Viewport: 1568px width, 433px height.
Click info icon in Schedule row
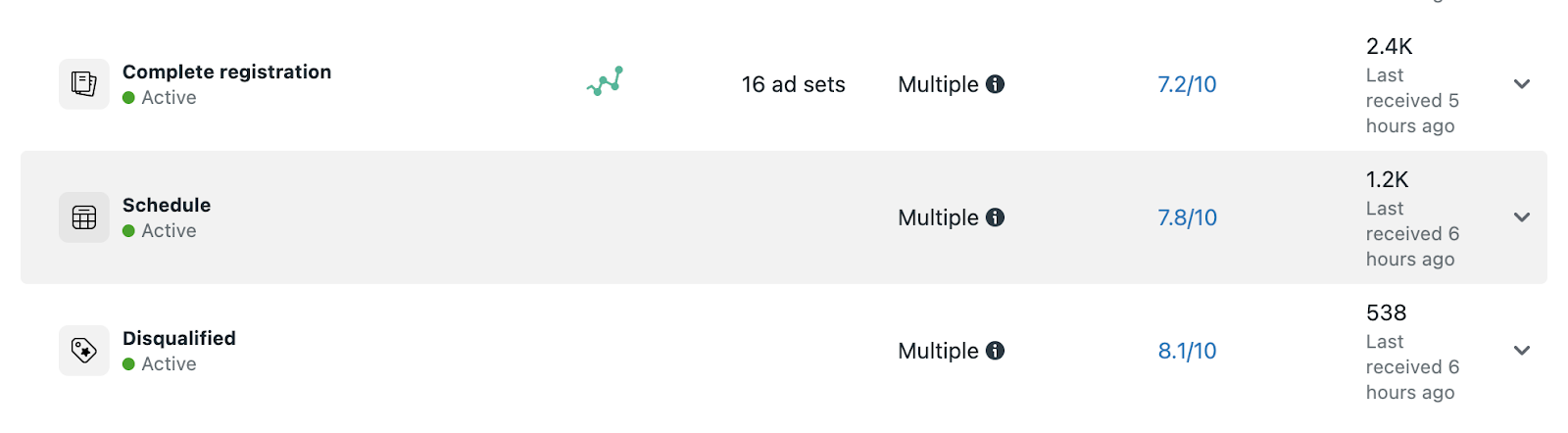coord(995,217)
